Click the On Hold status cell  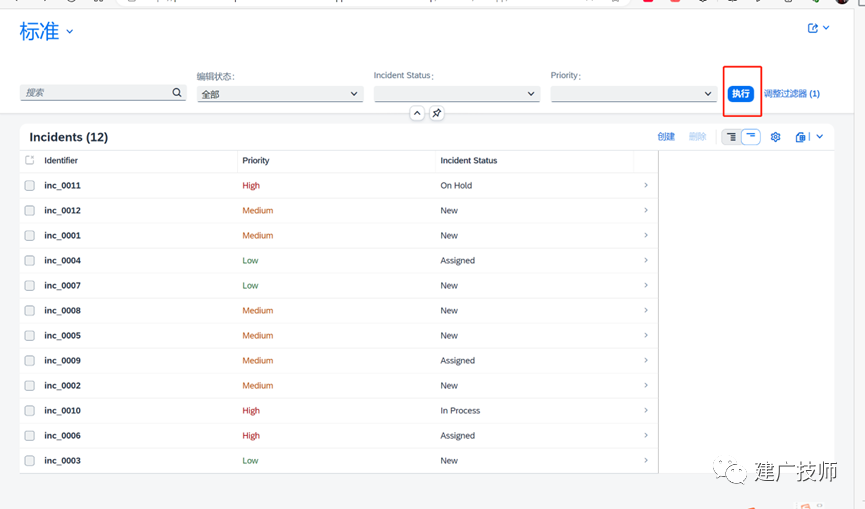click(456, 186)
